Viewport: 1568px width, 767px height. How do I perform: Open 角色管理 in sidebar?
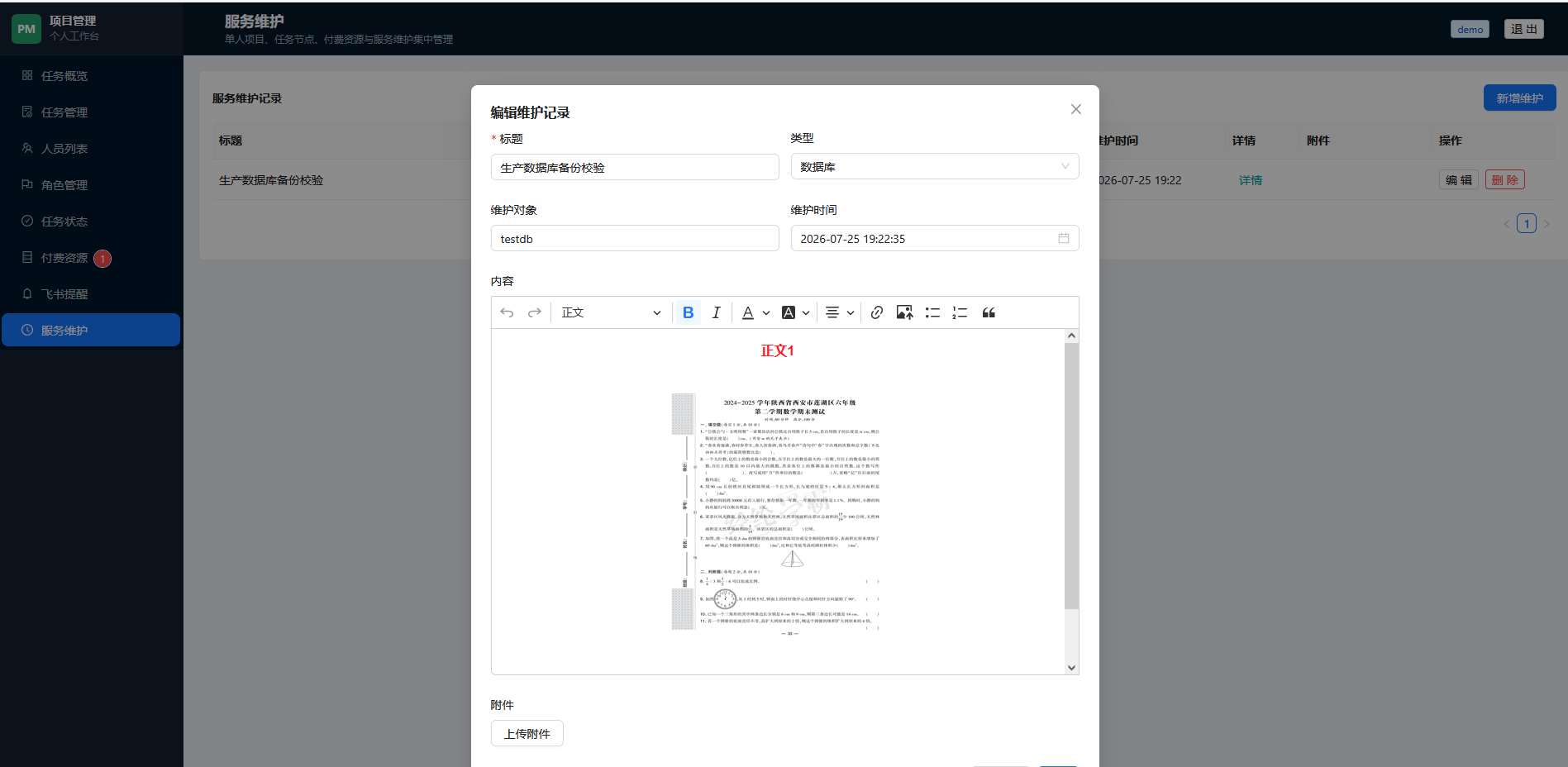[91, 185]
